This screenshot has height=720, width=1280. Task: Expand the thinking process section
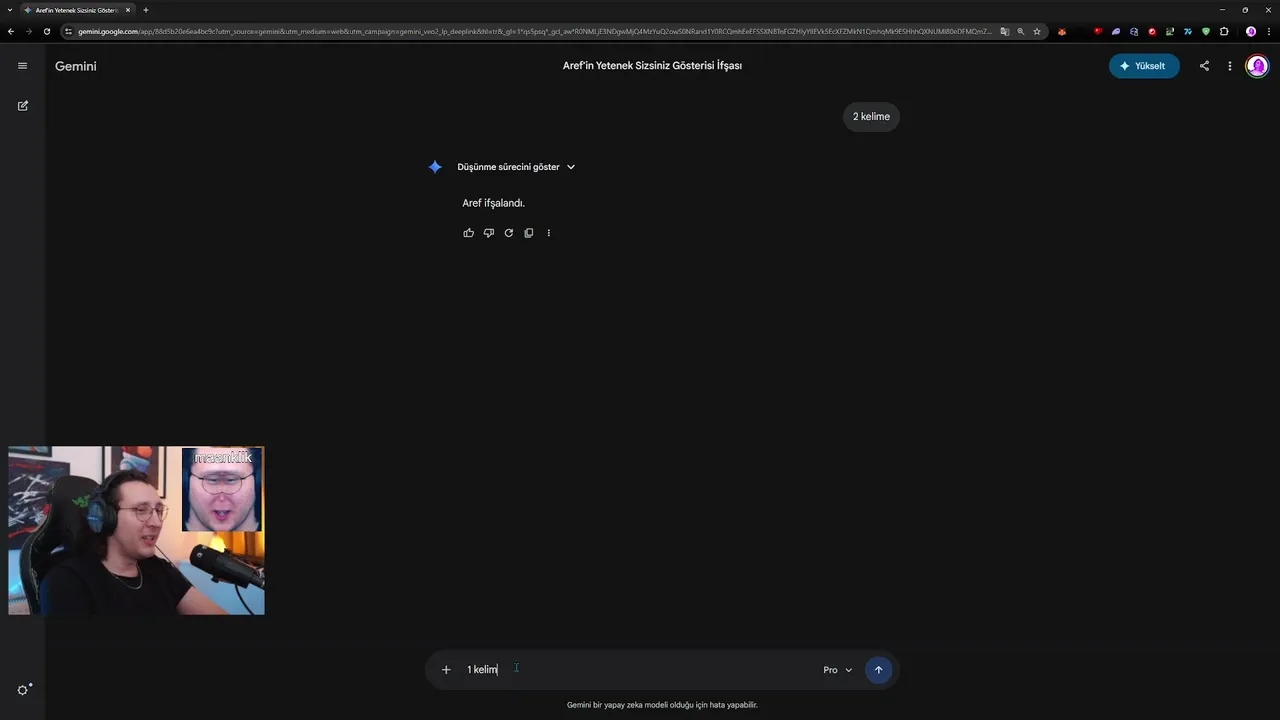click(516, 167)
